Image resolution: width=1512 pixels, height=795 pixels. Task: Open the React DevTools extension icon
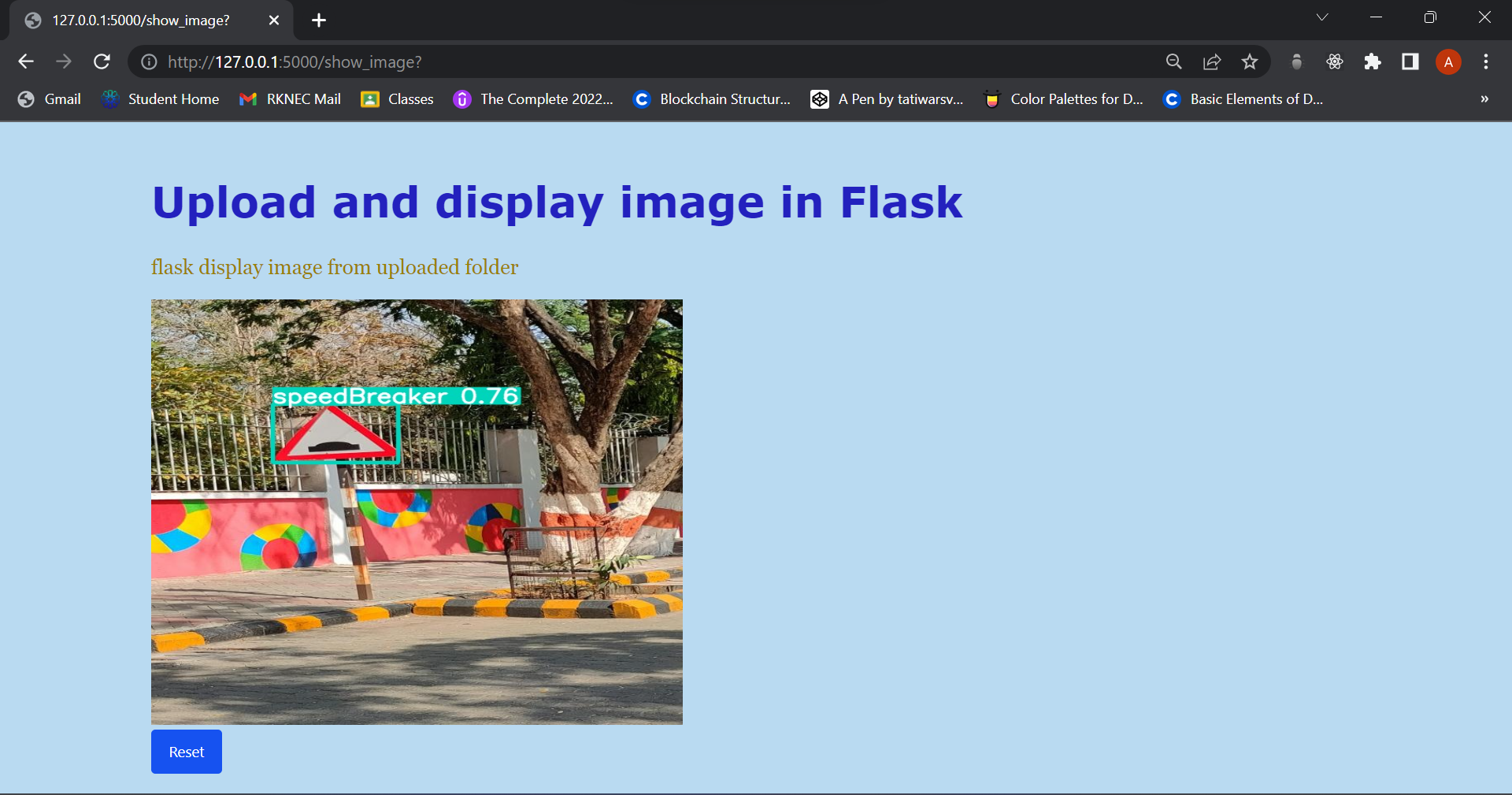pyautogui.click(x=1334, y=61)
